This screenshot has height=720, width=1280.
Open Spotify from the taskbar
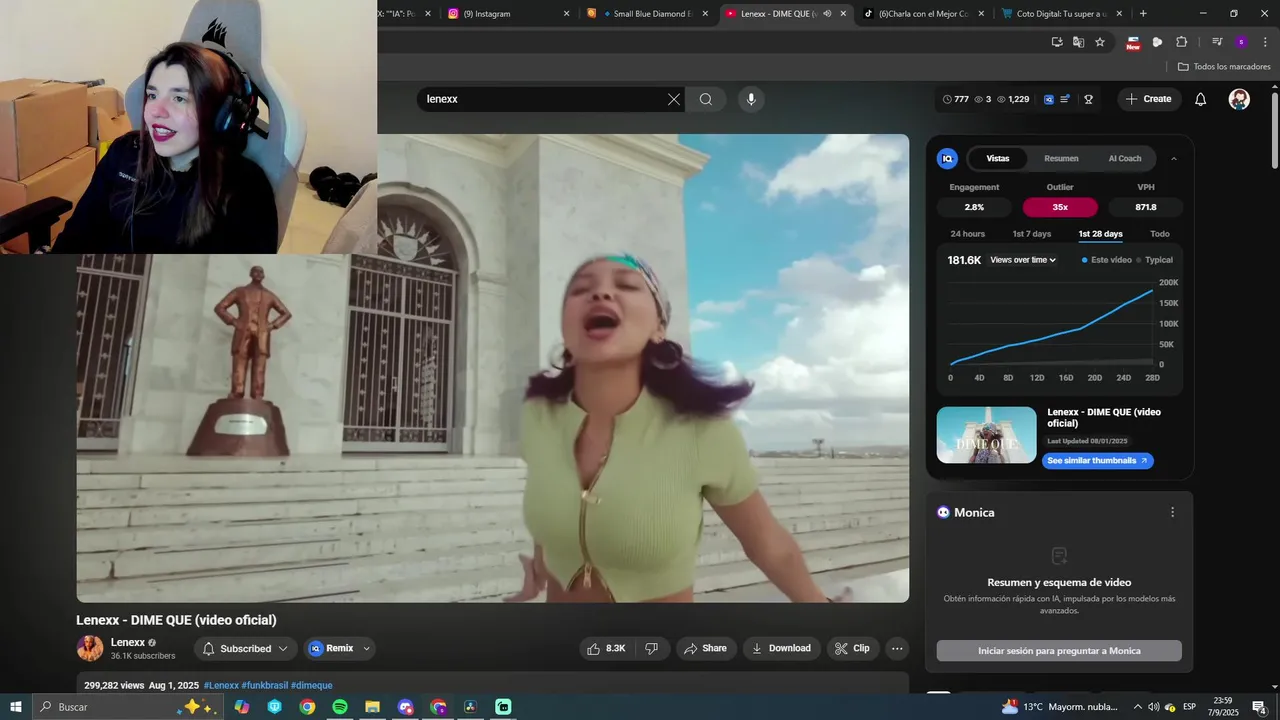pyautogui.click(x=340, y=707)
